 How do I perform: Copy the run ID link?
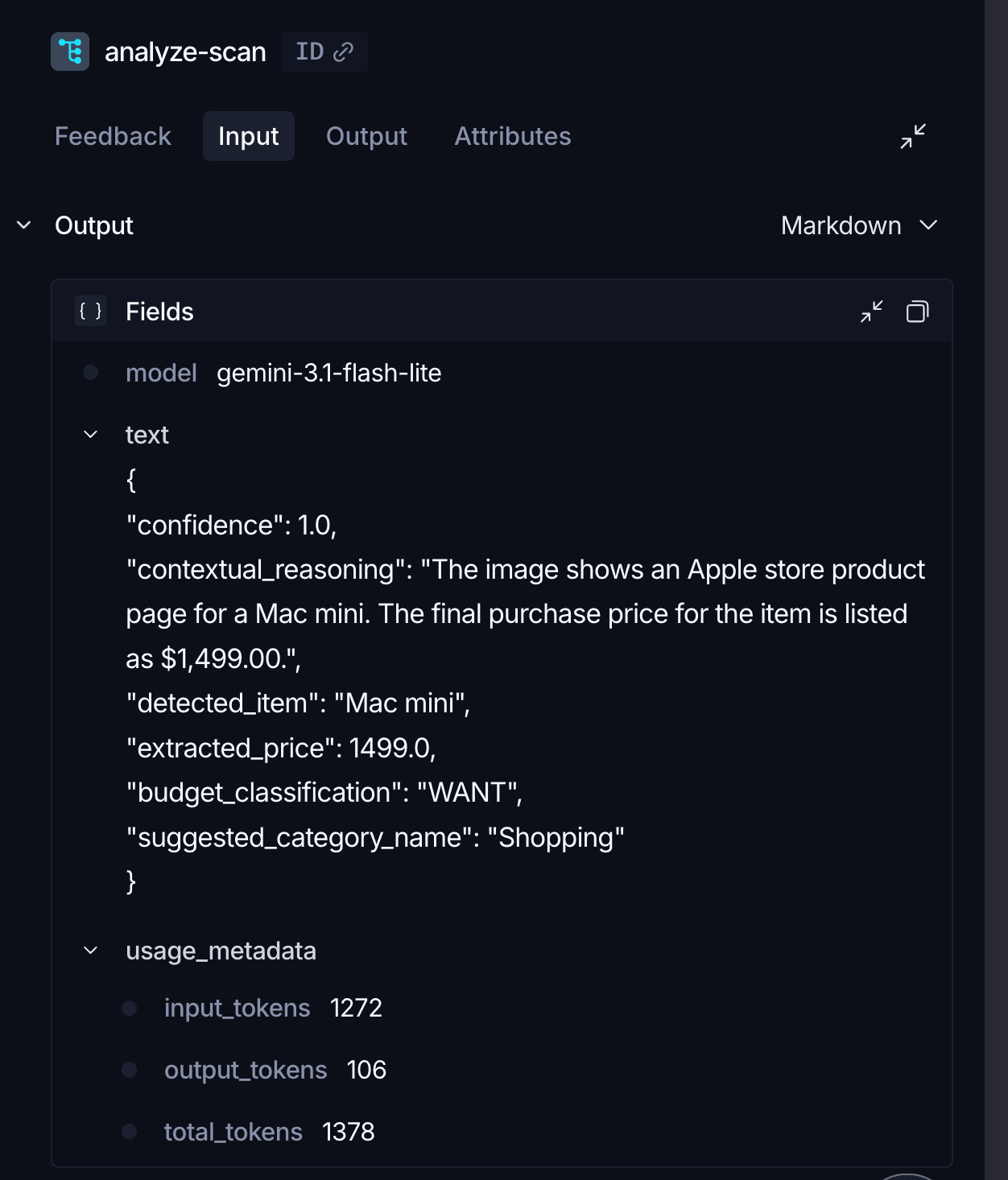[324, 52]
